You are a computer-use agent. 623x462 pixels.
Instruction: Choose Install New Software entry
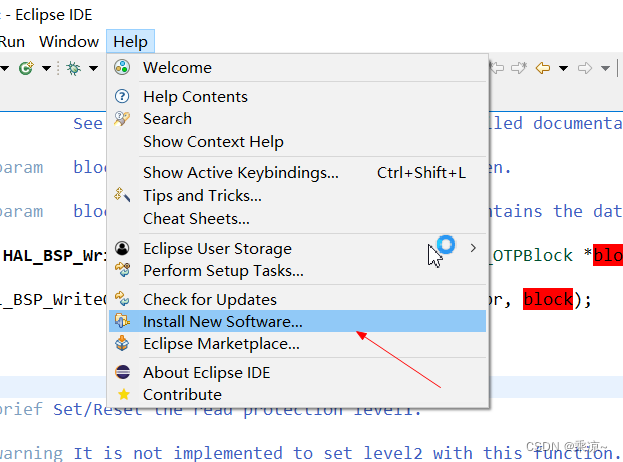point(297,321)
